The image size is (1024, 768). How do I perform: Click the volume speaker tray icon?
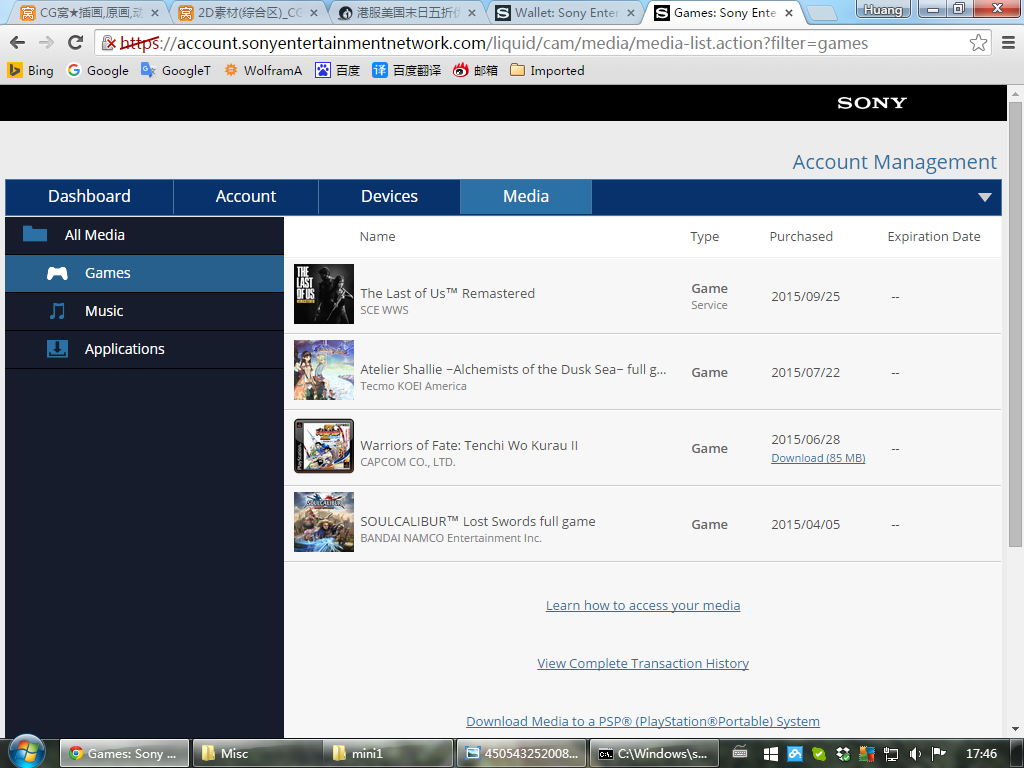(915, 754)
